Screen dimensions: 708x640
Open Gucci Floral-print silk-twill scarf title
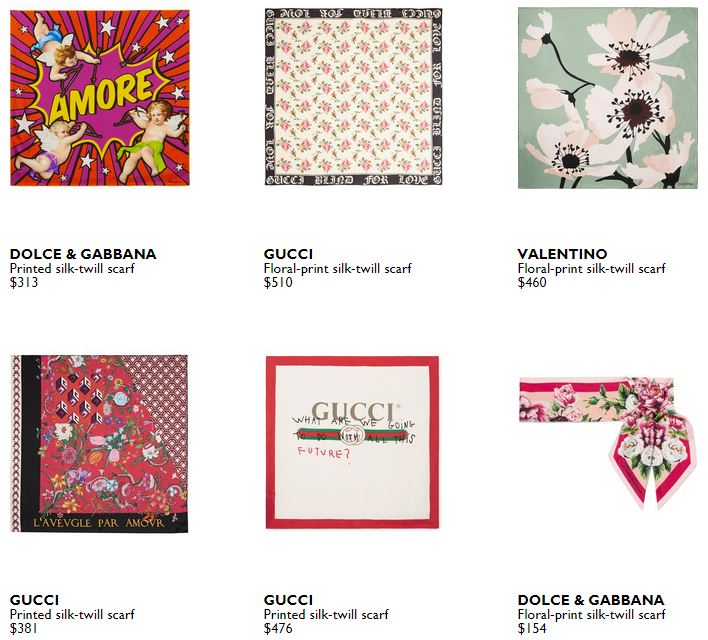338,268
